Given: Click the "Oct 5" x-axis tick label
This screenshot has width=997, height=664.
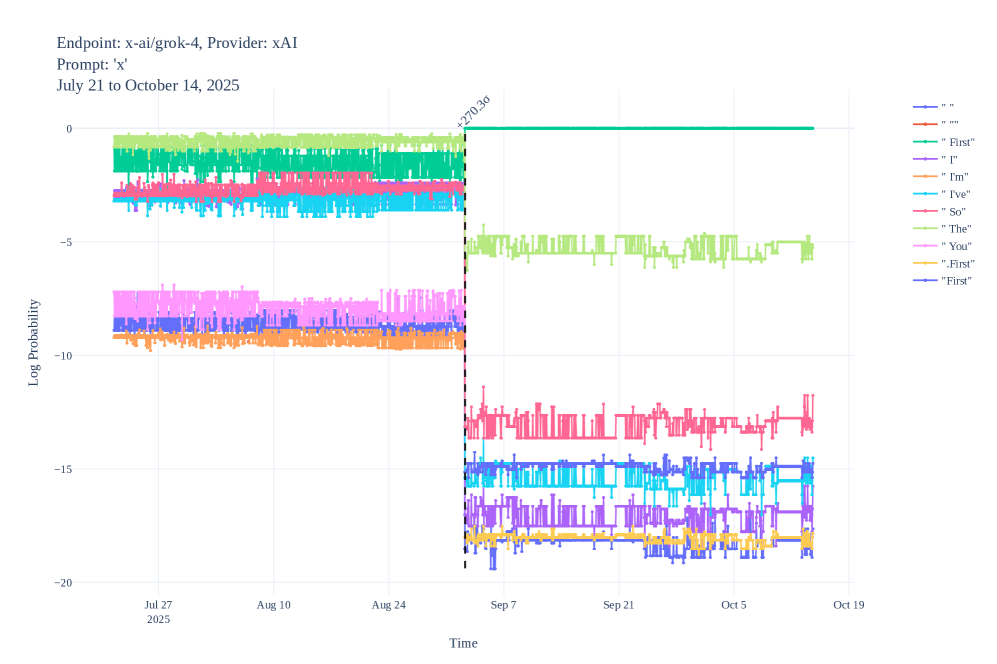Looking at the screenshot, I should [734, 605].
